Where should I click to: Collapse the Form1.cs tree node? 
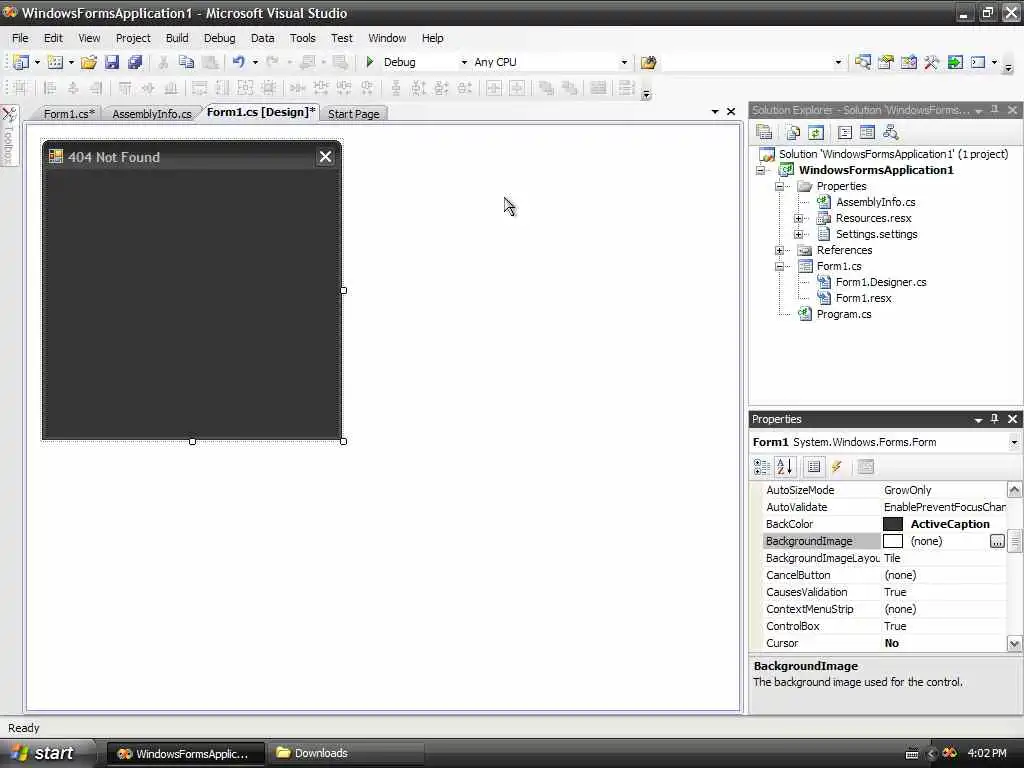[779, 266]
